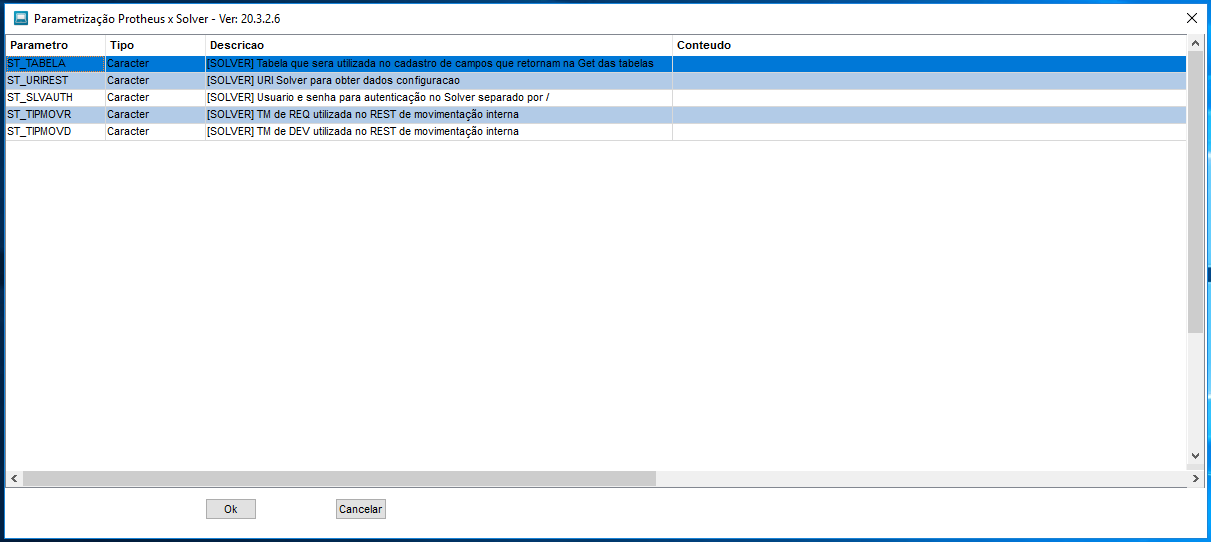The height and width of the screenshot is (542, 1211).
Task: Click the Cancelar button
Action: tap(361, 509)
